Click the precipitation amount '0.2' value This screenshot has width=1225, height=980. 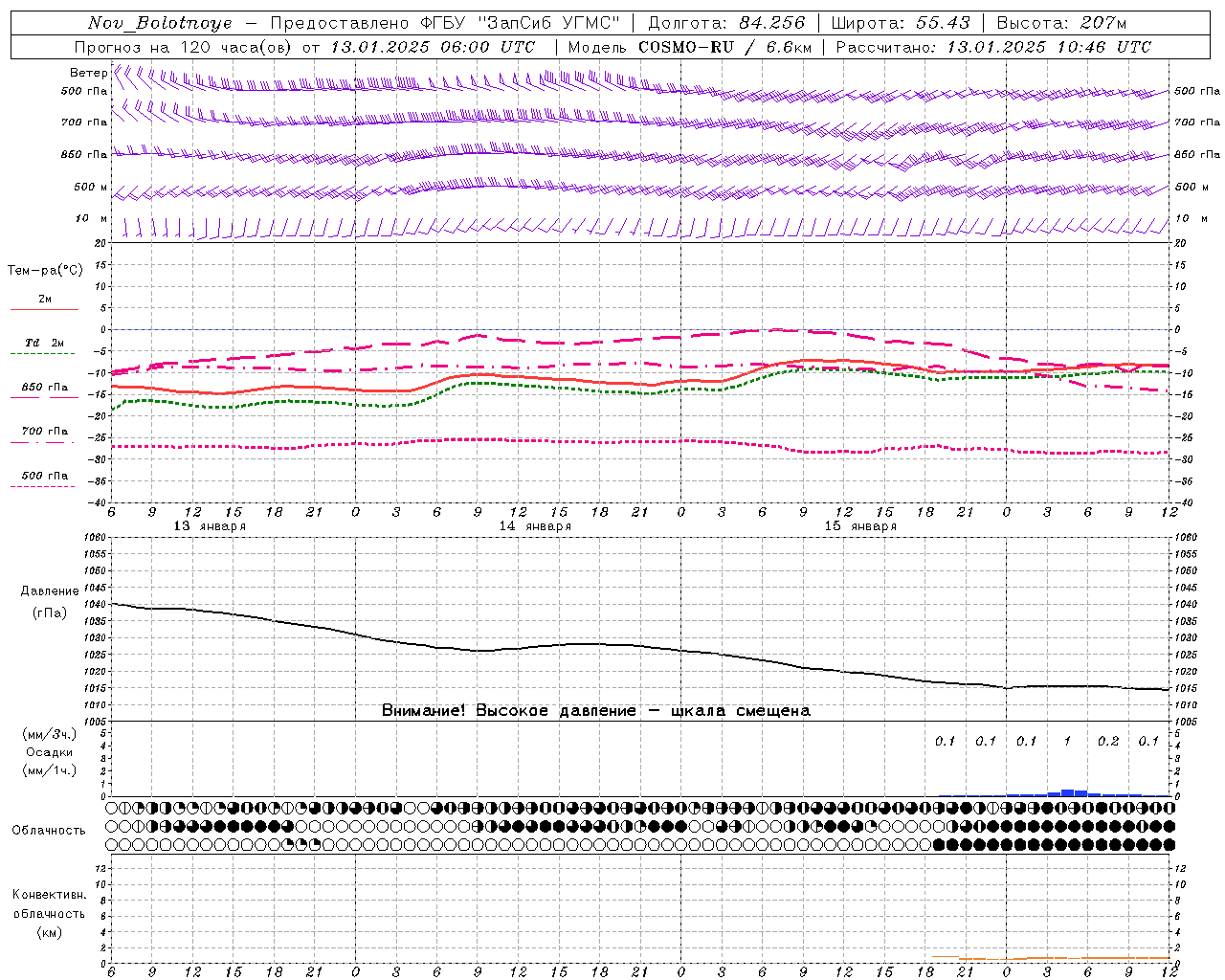pyautogui.click(x=1108, y=742)
